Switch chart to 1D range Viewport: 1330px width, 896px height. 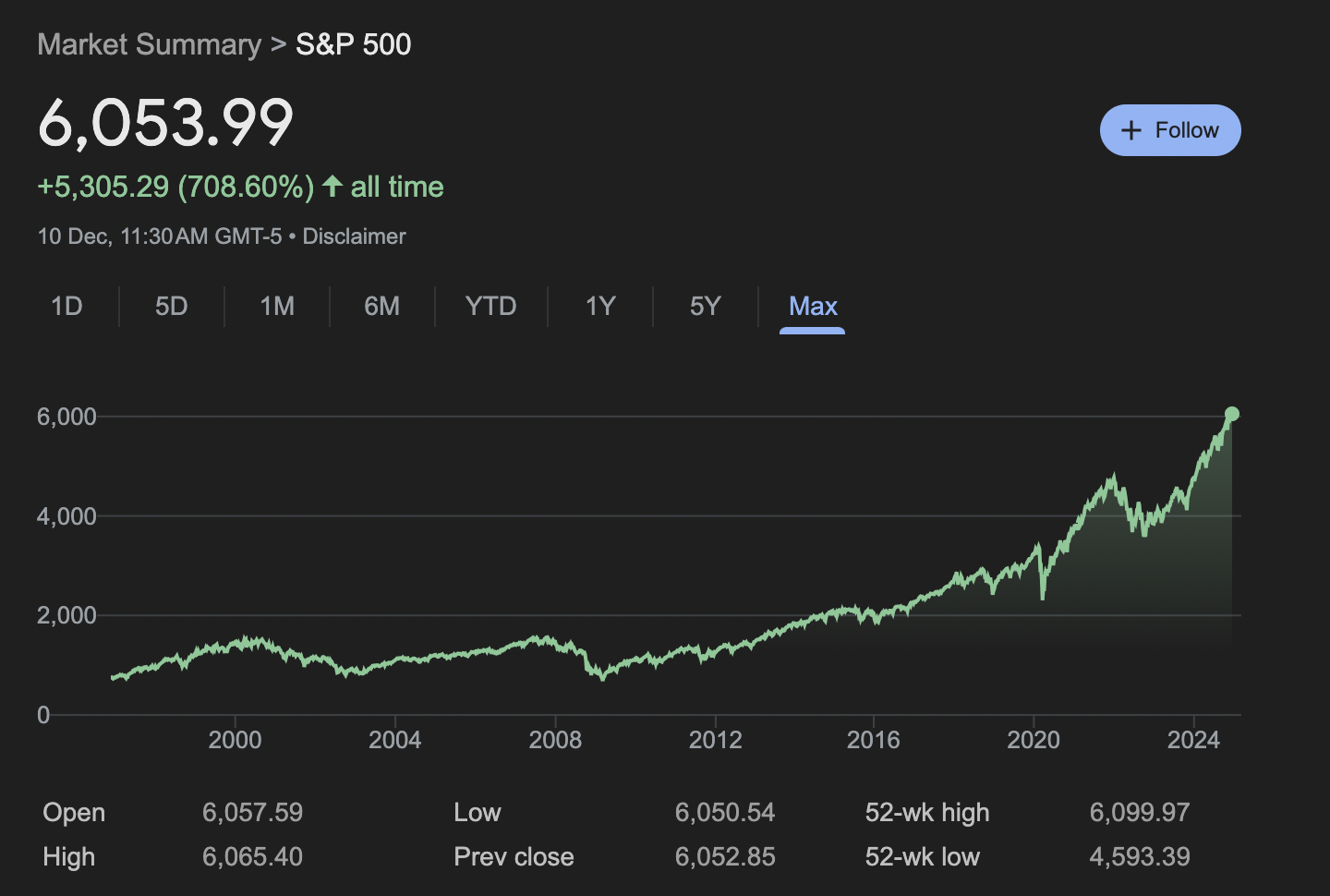[66, 306]
